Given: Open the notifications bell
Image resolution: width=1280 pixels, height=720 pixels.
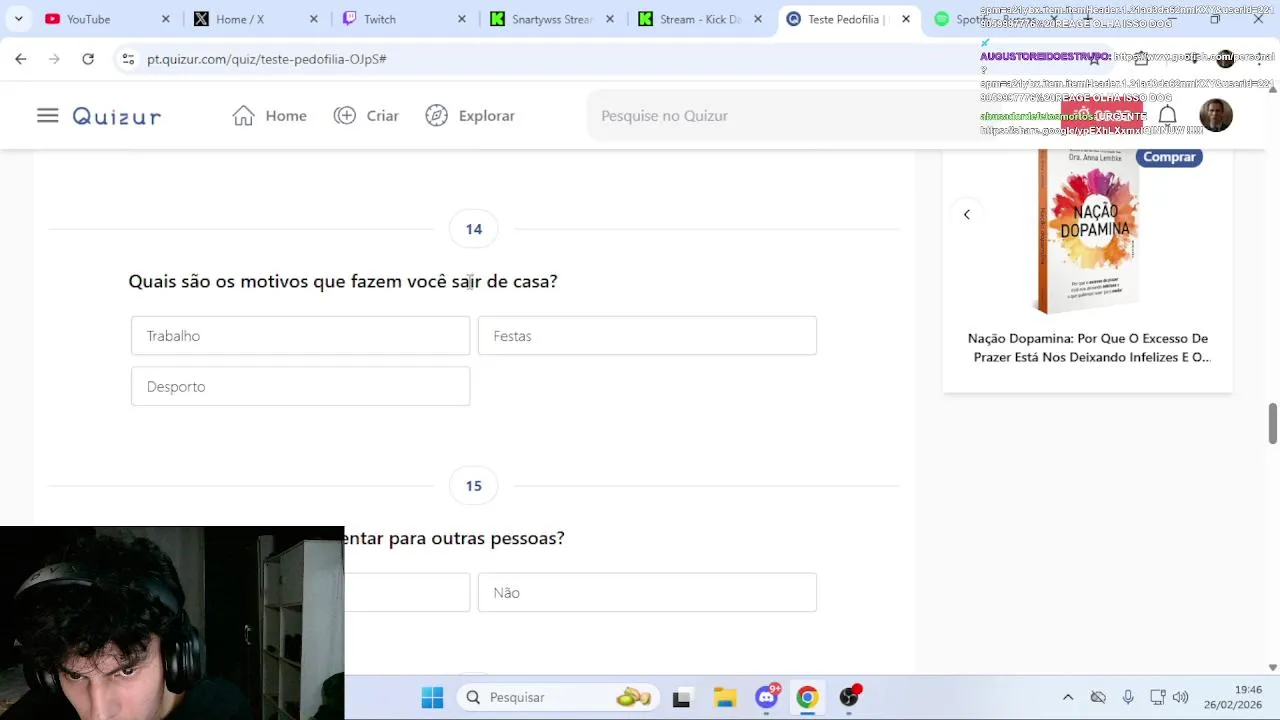Looking at the screenshot, I should click(x=1167, y=115).
